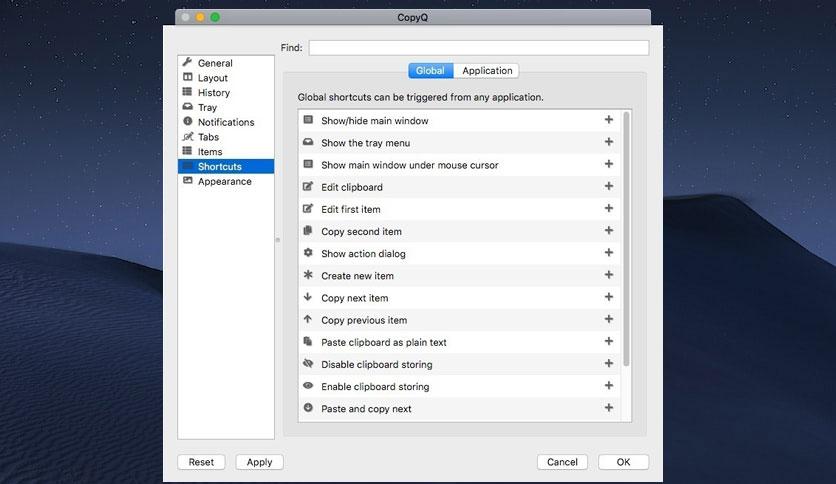Add shortcut for Paste and copy next
836x484 pixels.
point(608,408)
